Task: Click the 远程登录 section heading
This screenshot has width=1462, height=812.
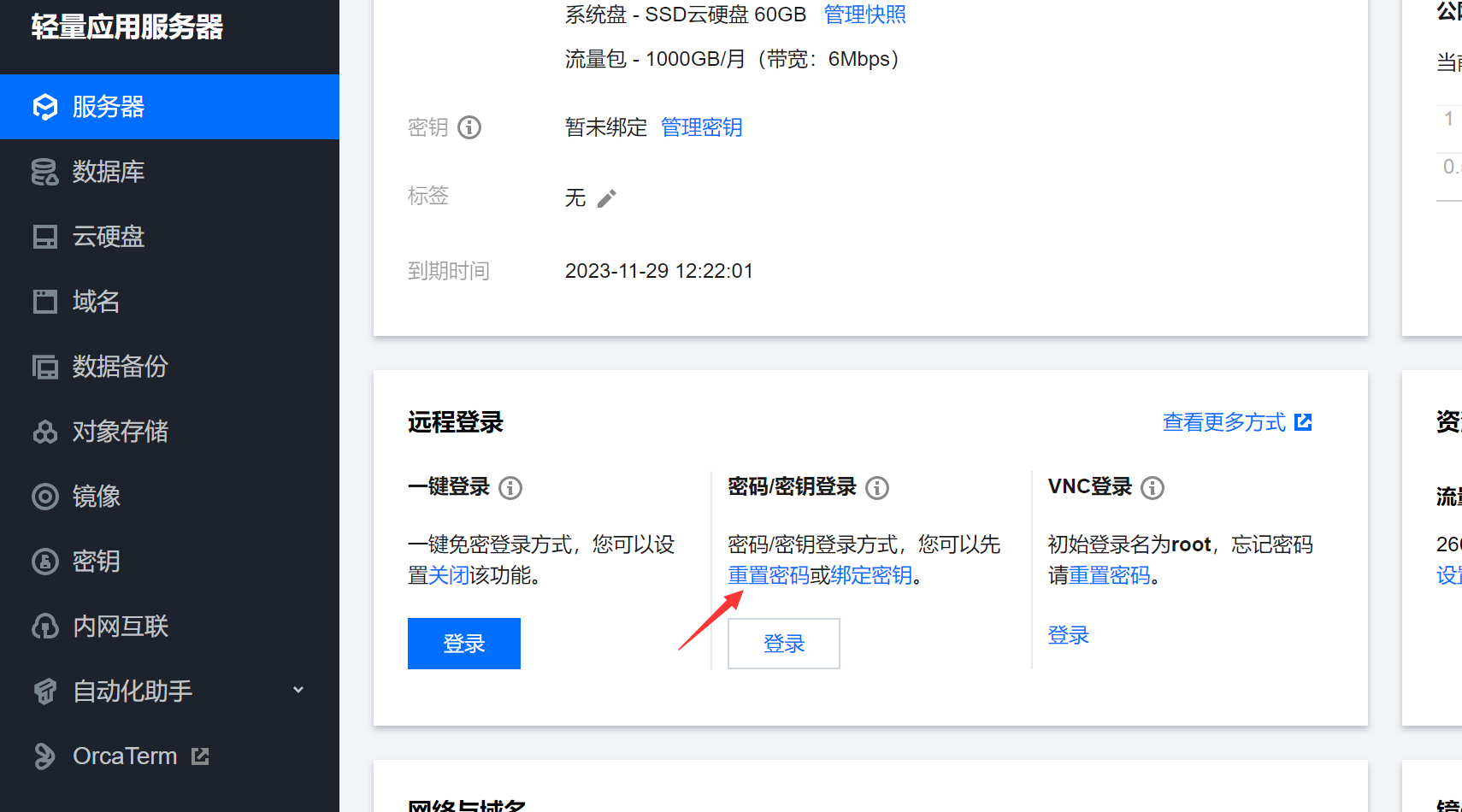Action: pos(456,422)
